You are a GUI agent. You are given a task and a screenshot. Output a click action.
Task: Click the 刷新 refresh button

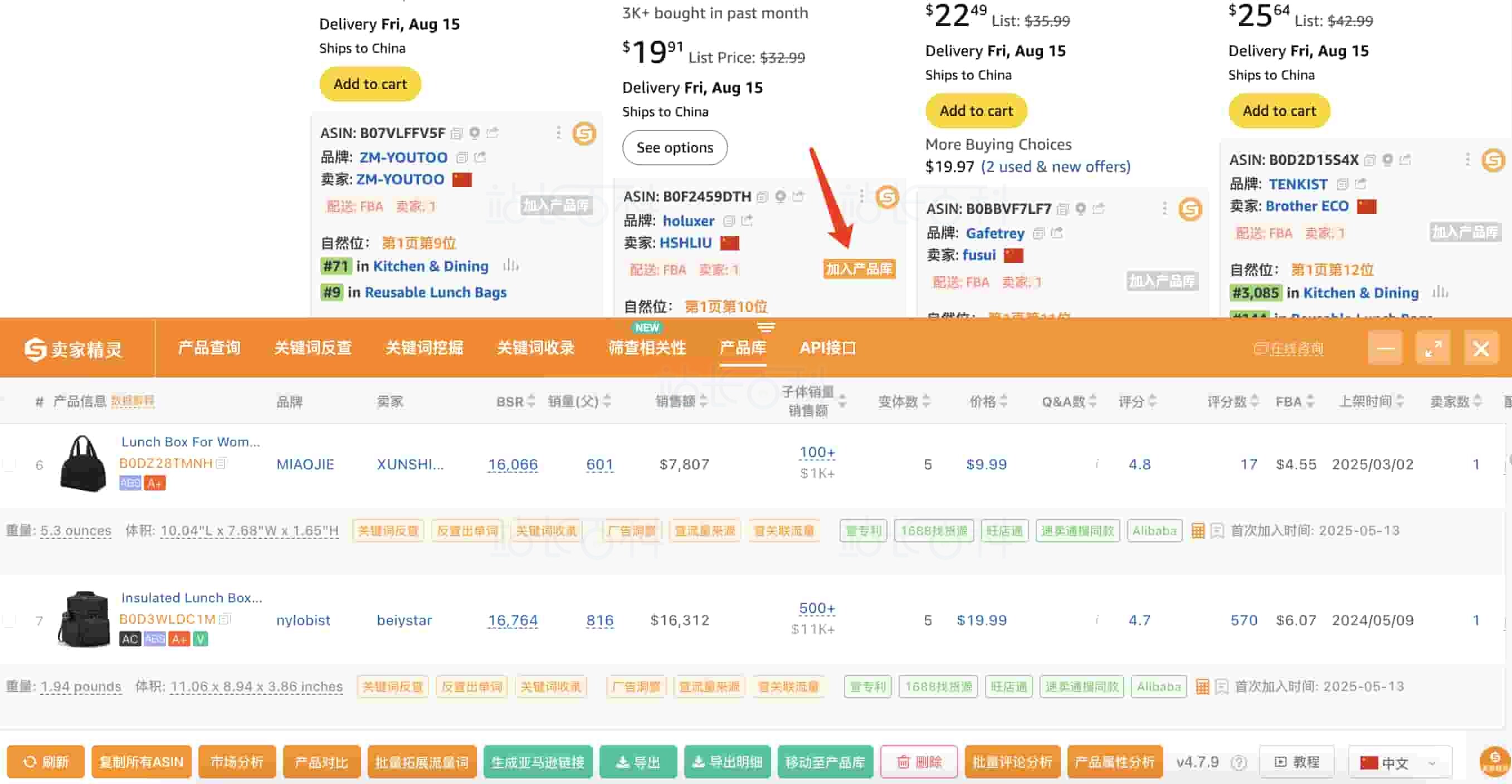[46, 762]
